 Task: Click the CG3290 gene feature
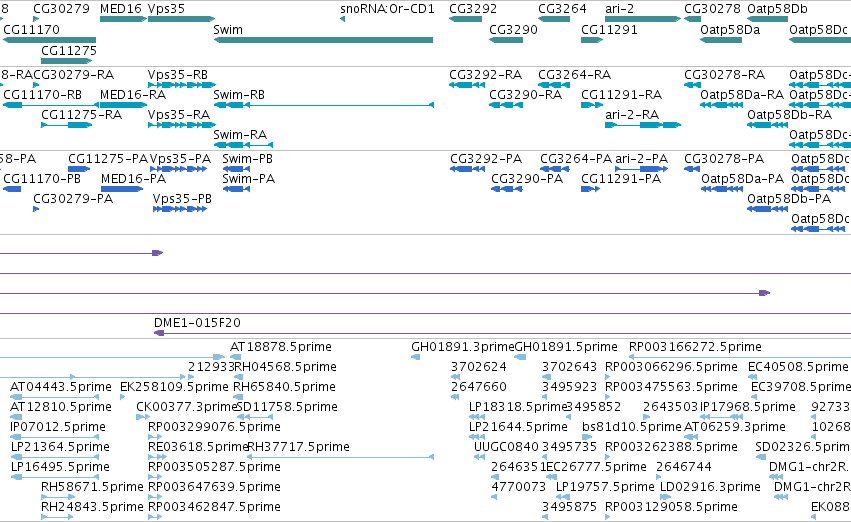tap(506, 40)
